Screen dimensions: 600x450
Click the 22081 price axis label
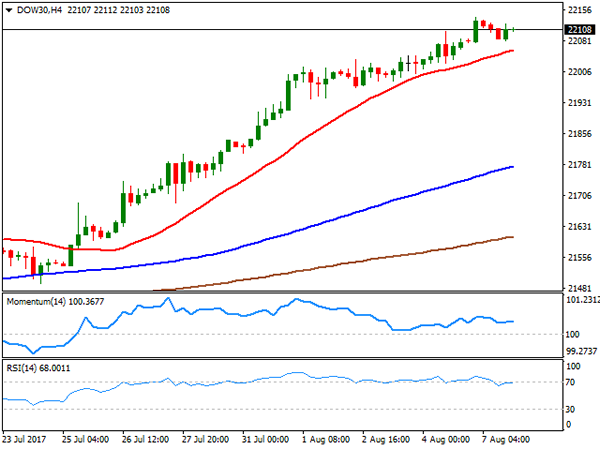(579, 41)
